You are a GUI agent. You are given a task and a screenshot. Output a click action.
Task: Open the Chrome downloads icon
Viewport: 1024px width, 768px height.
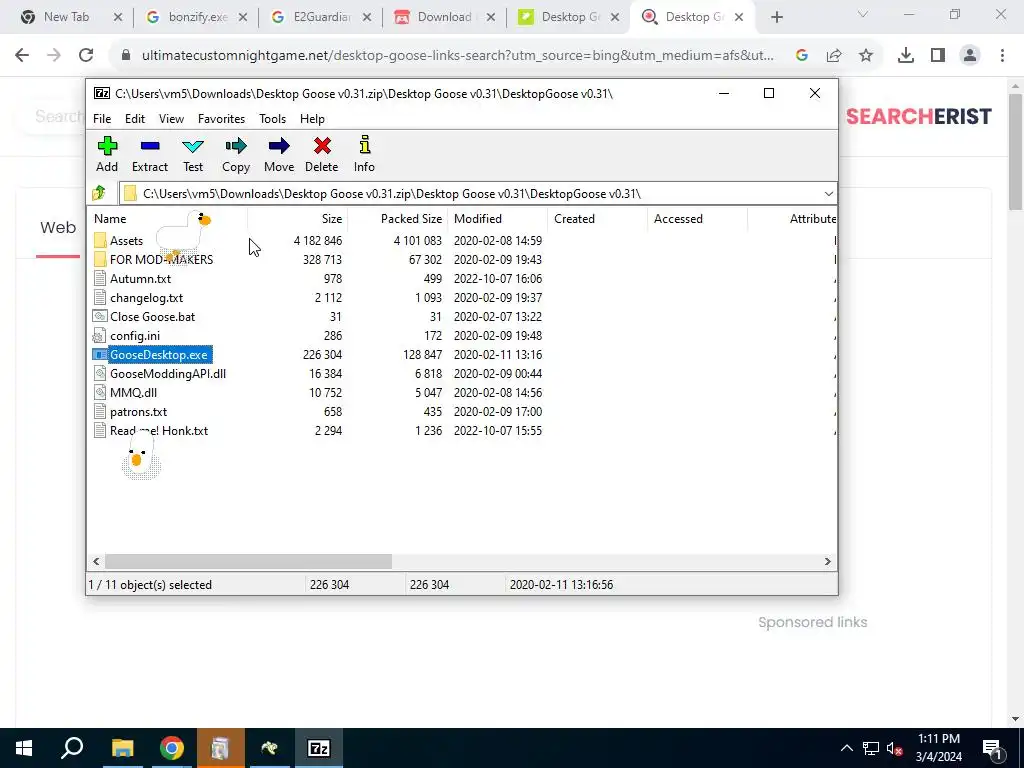(906, 56)
